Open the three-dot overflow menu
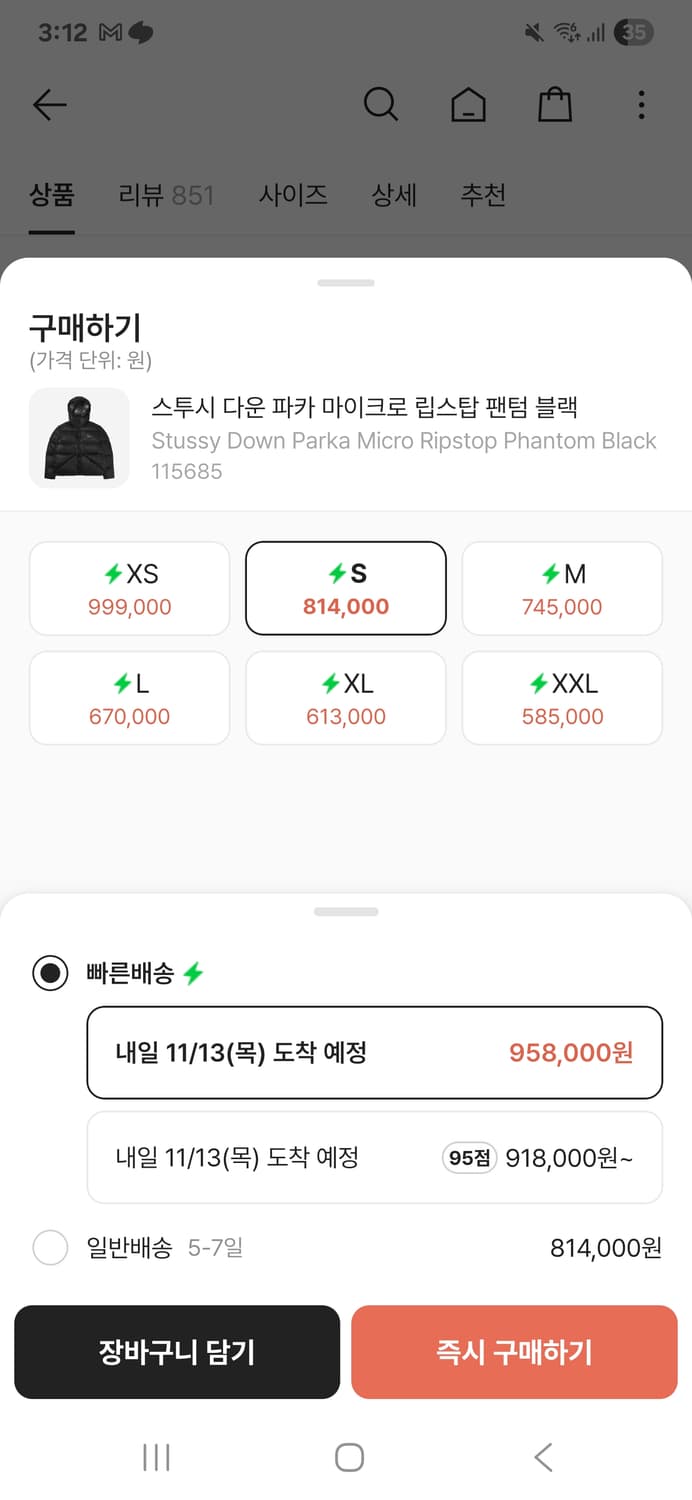This screenshot has height=1500, width=692. [x=641, y=104]
